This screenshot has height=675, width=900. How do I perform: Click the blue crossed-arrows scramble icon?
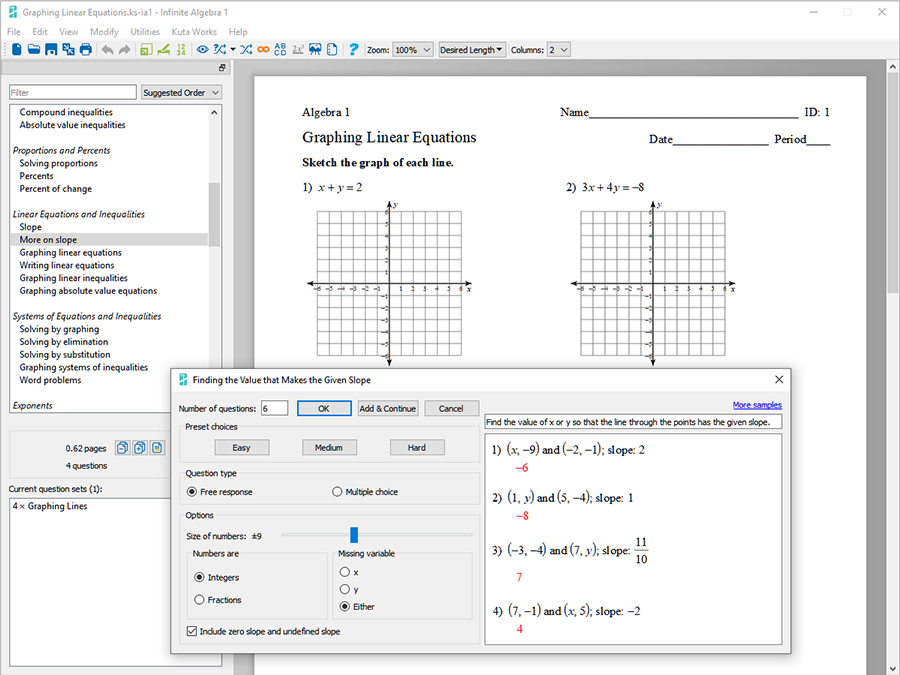coord(246,50)
